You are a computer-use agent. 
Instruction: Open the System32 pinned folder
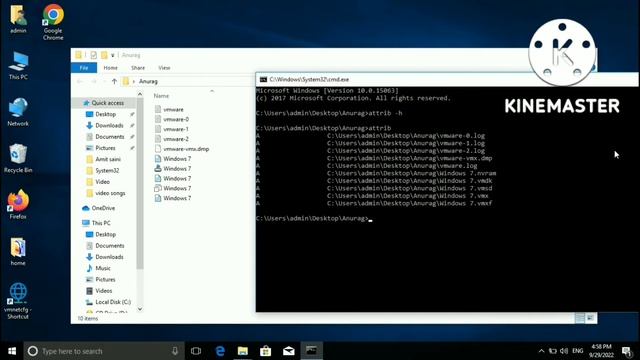107,171
